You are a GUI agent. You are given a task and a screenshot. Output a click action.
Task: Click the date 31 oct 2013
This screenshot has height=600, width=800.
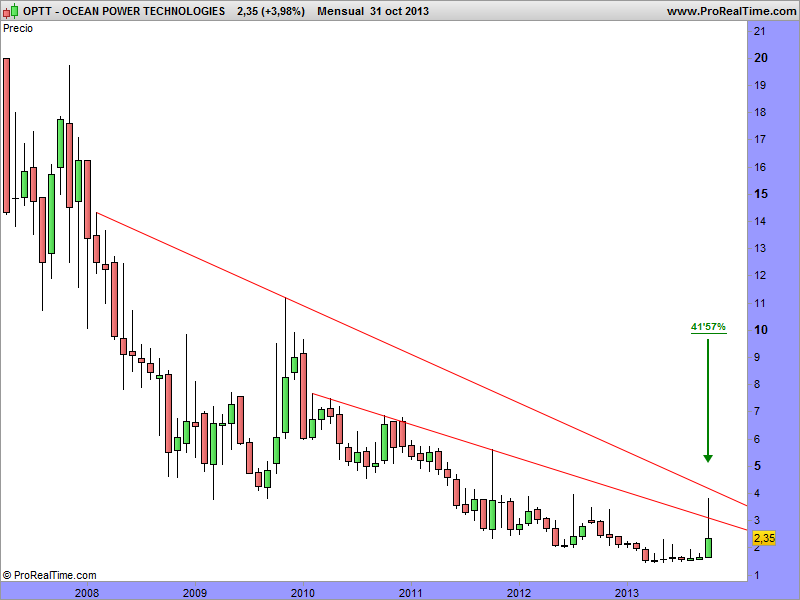399,11
